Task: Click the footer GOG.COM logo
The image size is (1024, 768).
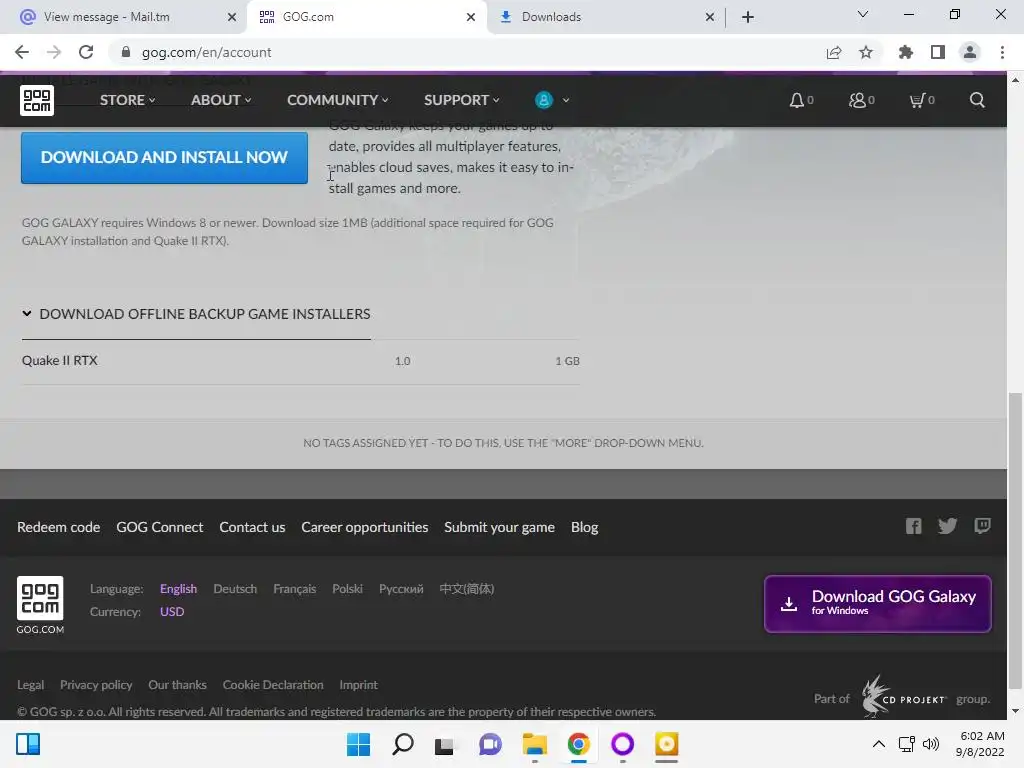Action: point(40,605)
